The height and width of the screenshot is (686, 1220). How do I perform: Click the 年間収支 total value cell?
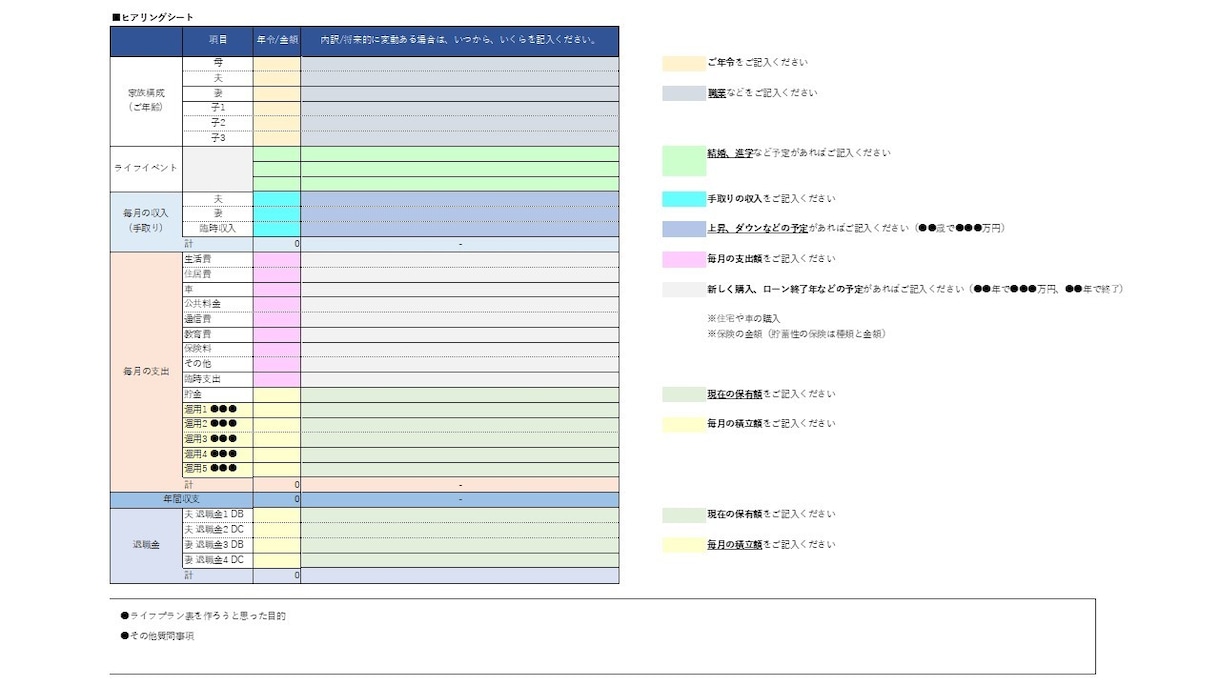click(x=277, y=499)
